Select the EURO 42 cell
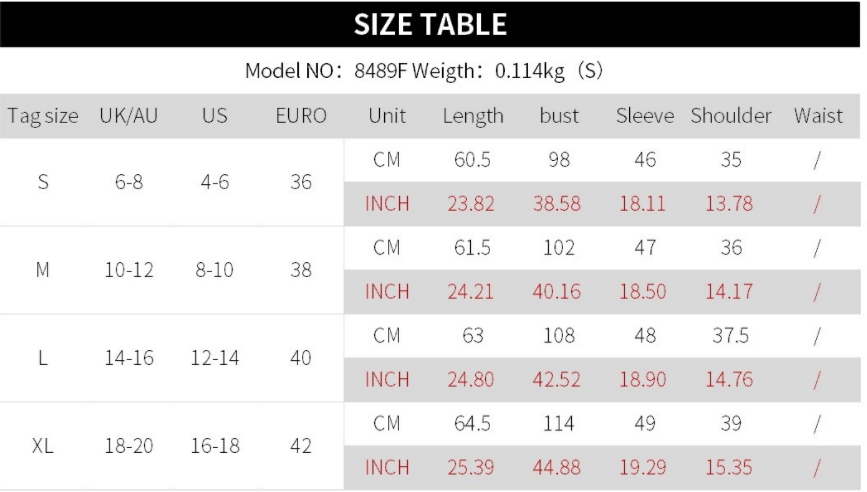 (301, 445)
